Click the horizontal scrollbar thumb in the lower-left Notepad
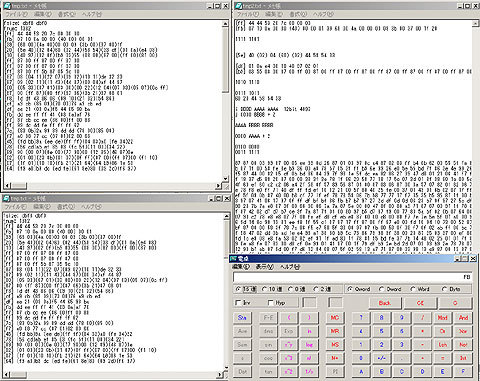Viewport: 480px width, 381px height. [x=18, y=375]
